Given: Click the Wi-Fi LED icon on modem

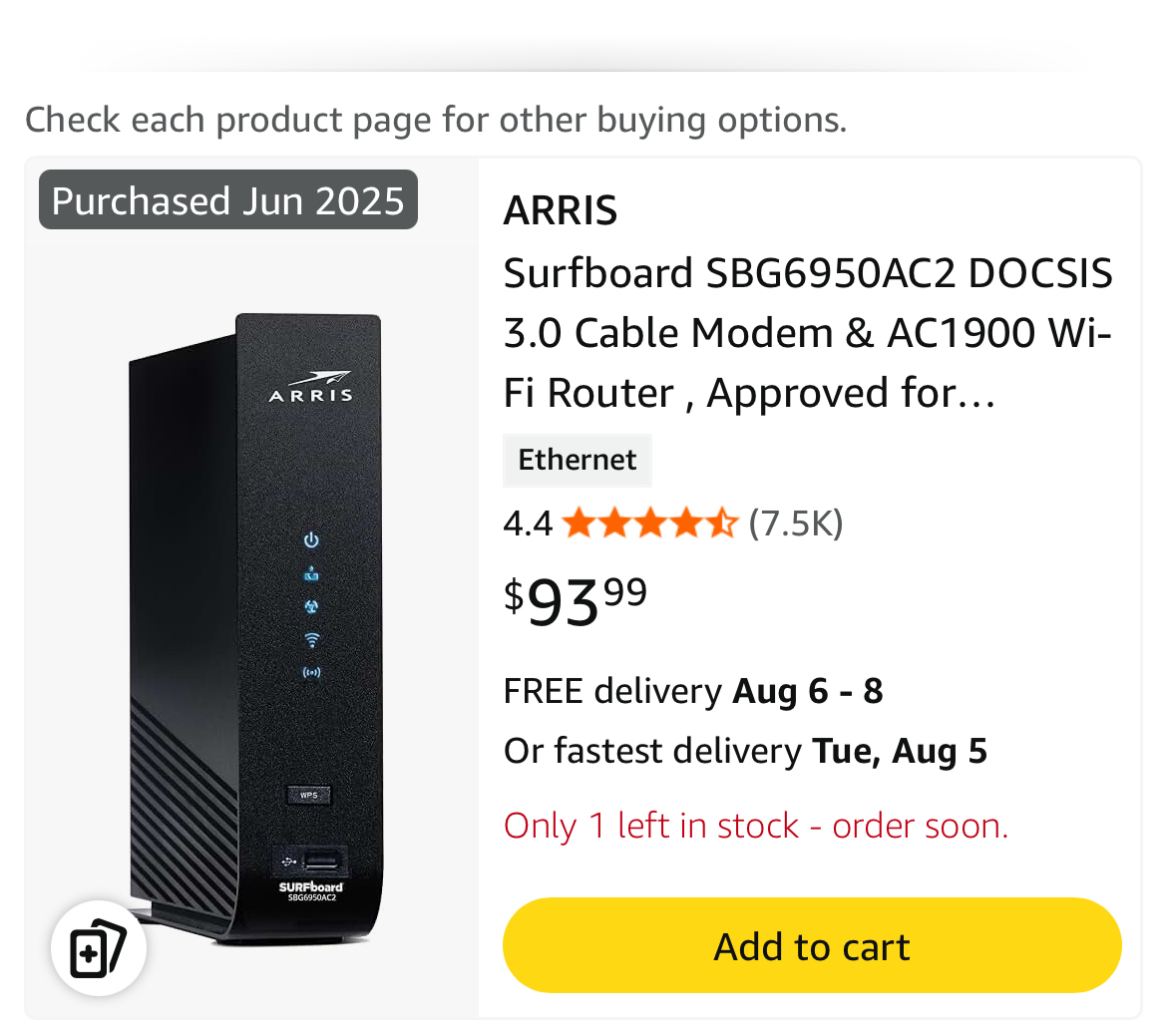Looking at the screenshot, I should point(311,639).
